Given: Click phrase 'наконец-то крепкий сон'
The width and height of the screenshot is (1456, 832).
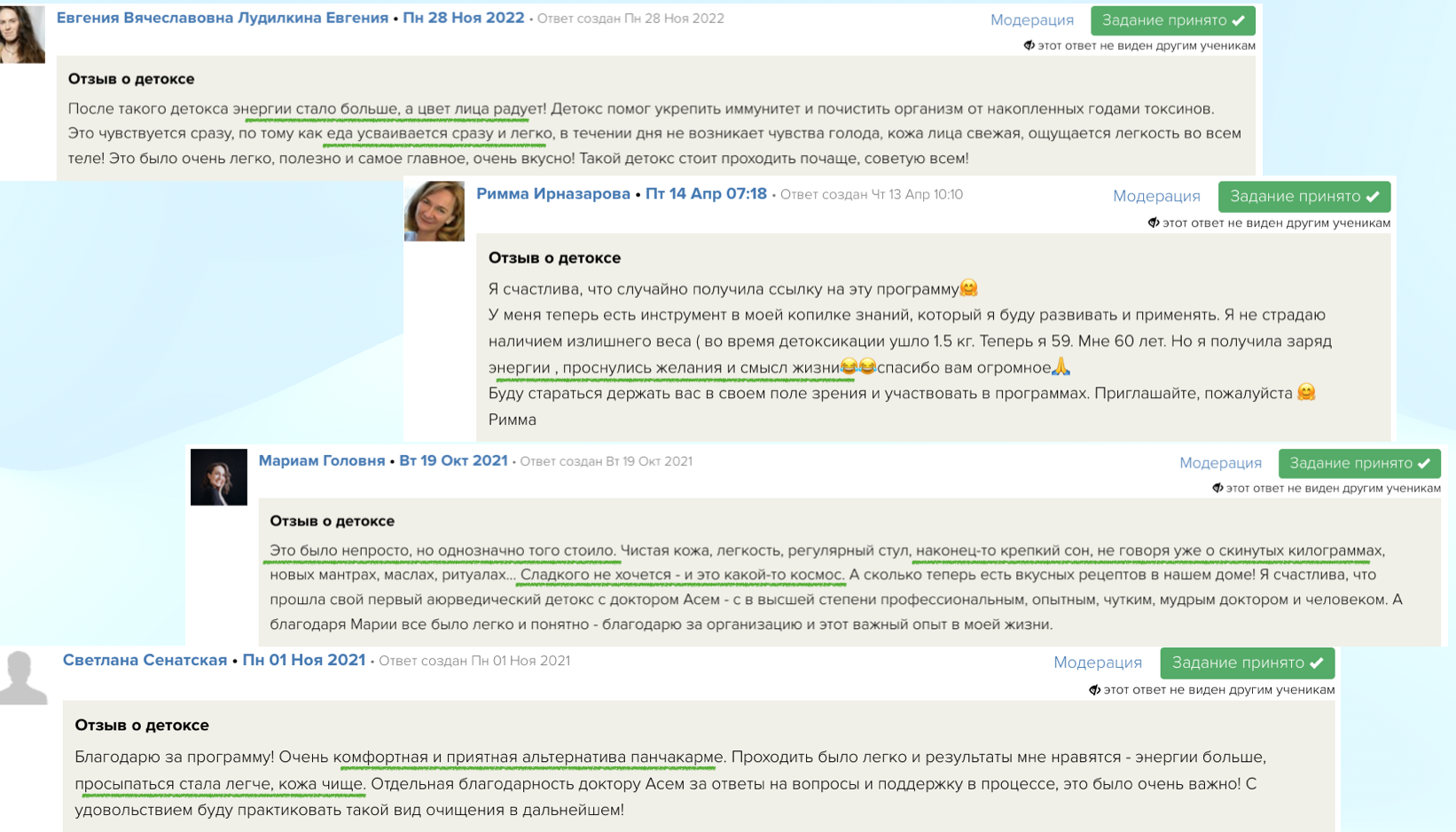Looking at the screenshot, I should pyautogui.click(x=1002, y=551).
